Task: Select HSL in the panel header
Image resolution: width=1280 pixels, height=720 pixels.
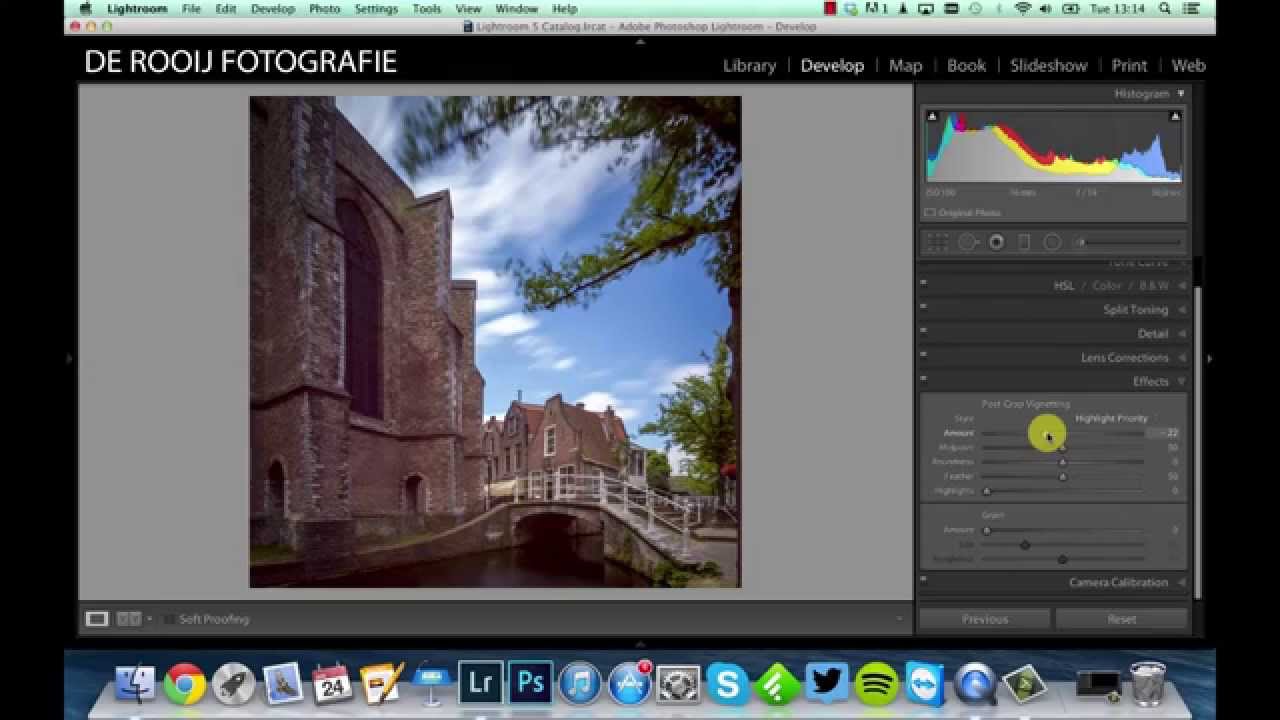Action: [1064, 286]
